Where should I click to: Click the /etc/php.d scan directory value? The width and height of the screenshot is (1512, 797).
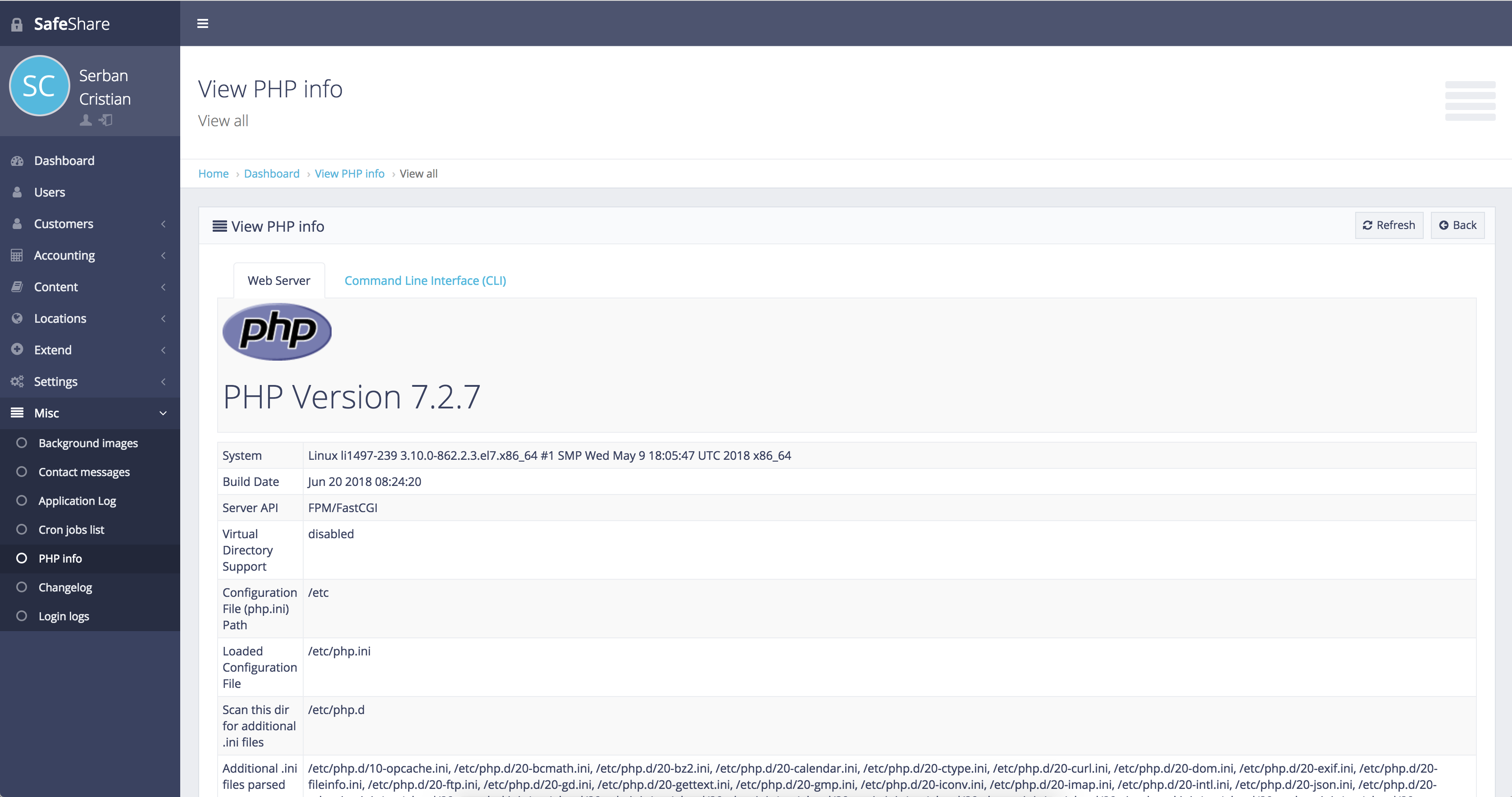(x=337, y=710)
